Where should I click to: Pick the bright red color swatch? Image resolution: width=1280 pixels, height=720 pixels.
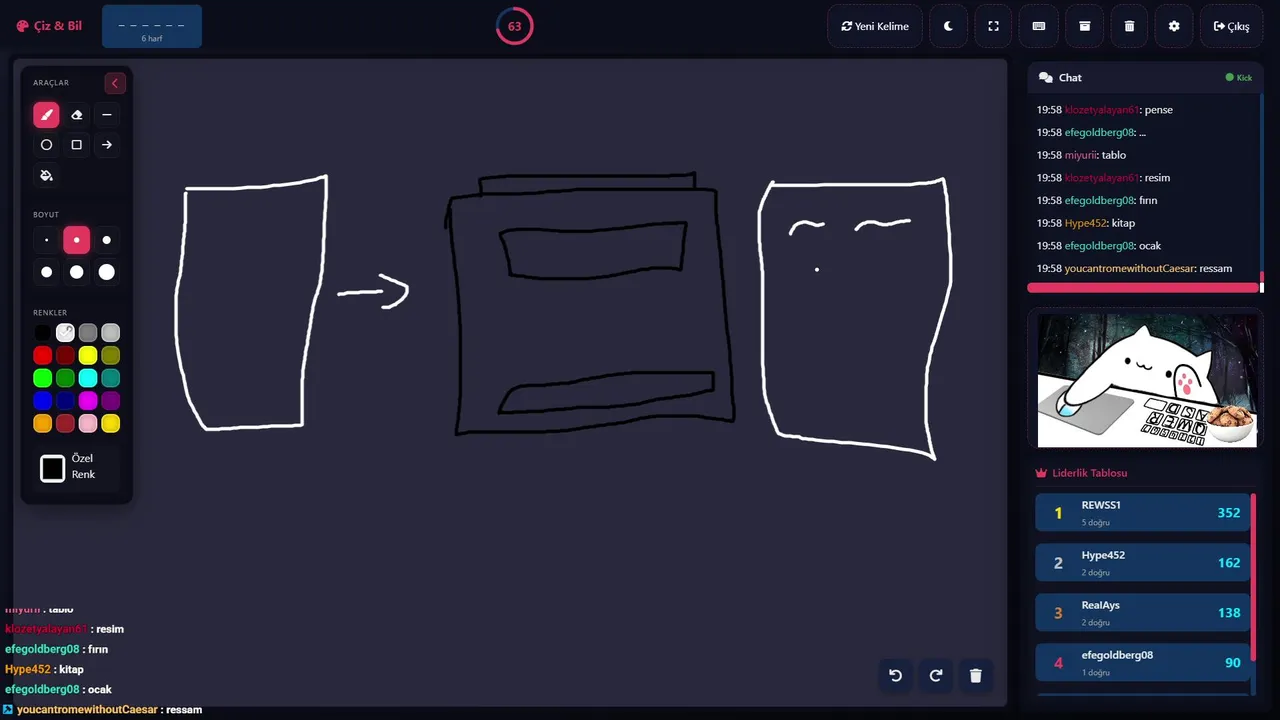tap(42, 355)
